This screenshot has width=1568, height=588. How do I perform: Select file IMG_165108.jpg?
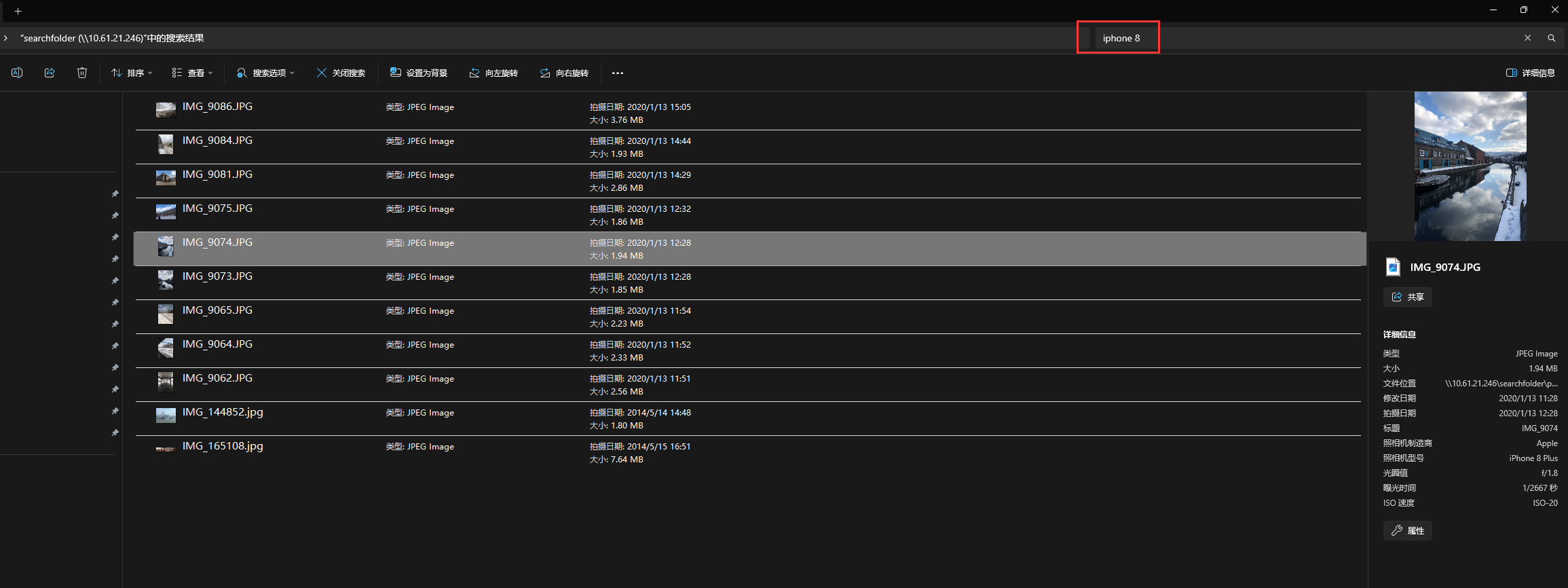pos(748,452)
